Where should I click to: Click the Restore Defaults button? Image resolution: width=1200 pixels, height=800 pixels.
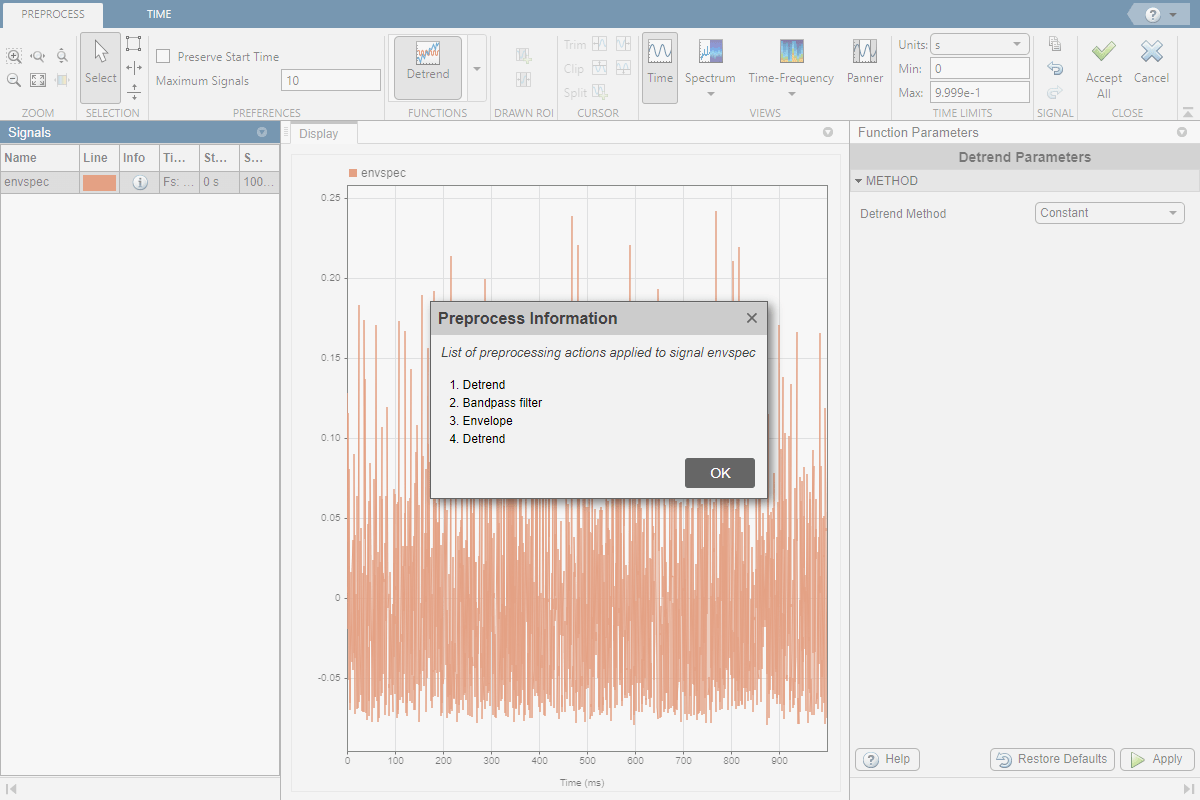coord(1052,759)
